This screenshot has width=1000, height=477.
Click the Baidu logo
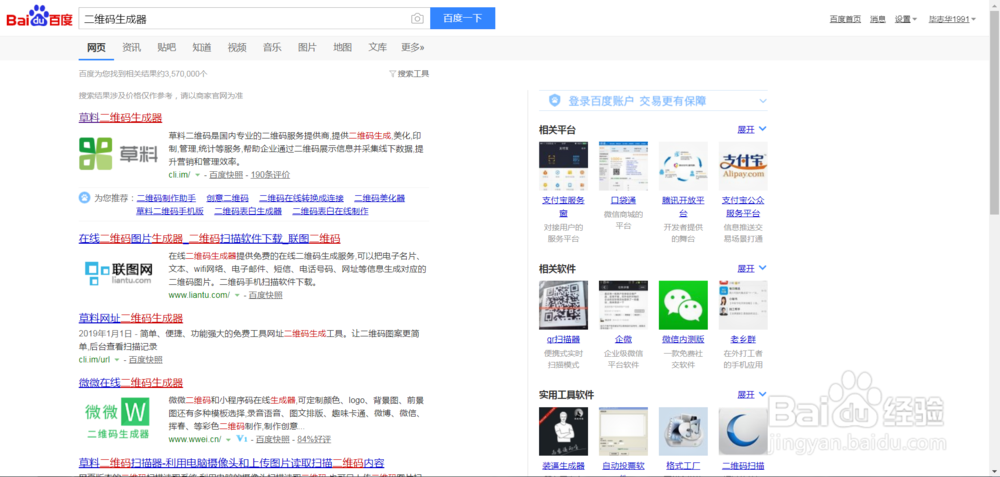click(x=40, y=17)
